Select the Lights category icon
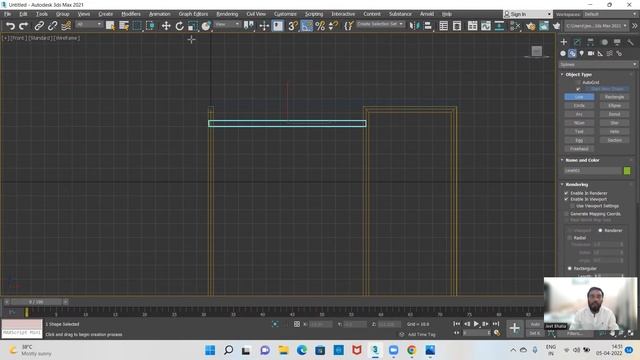Image resolution: width=640 pixels, height=360 pixels. click(582, 53)
